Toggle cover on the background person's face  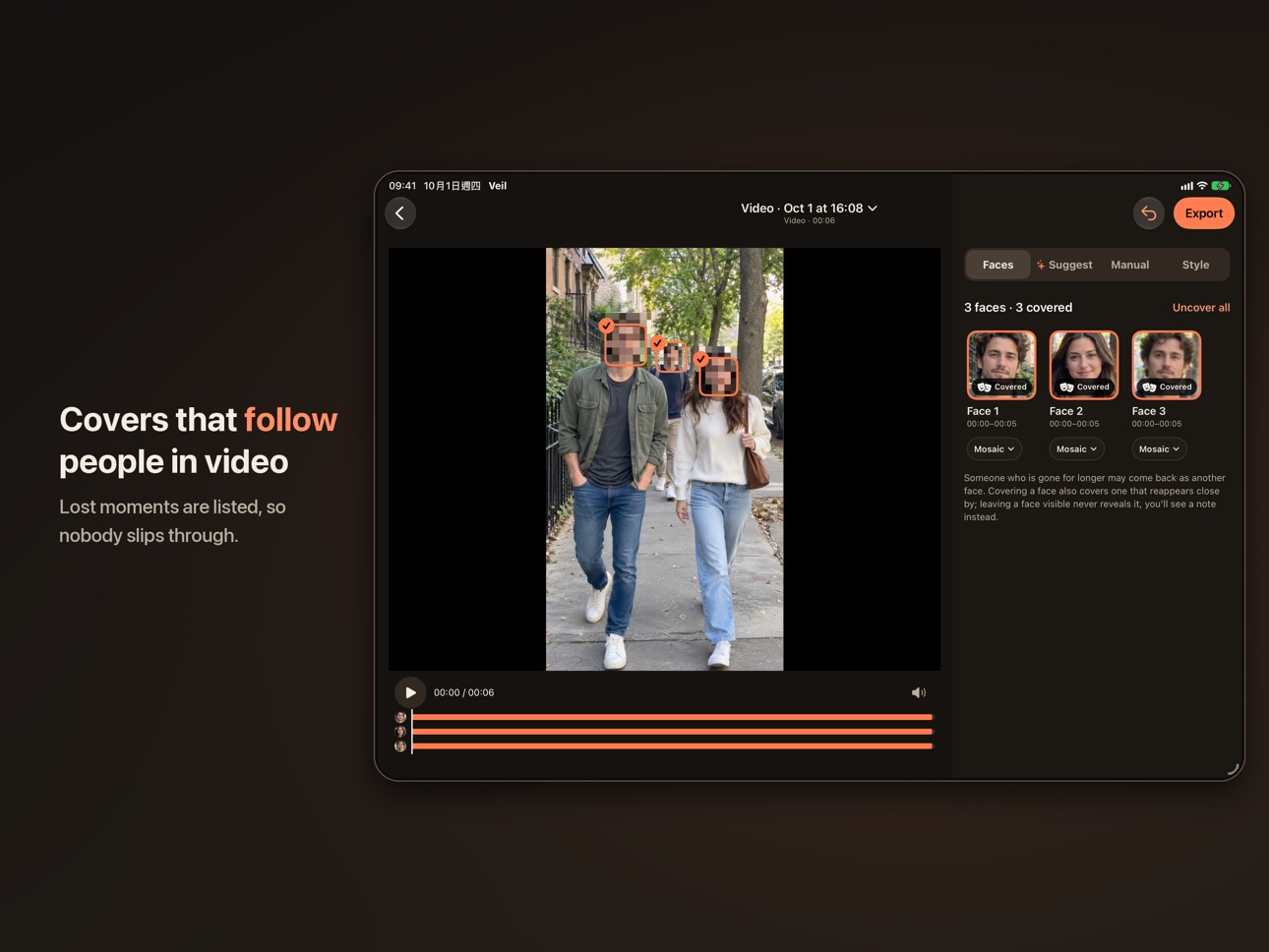[672, 356]
